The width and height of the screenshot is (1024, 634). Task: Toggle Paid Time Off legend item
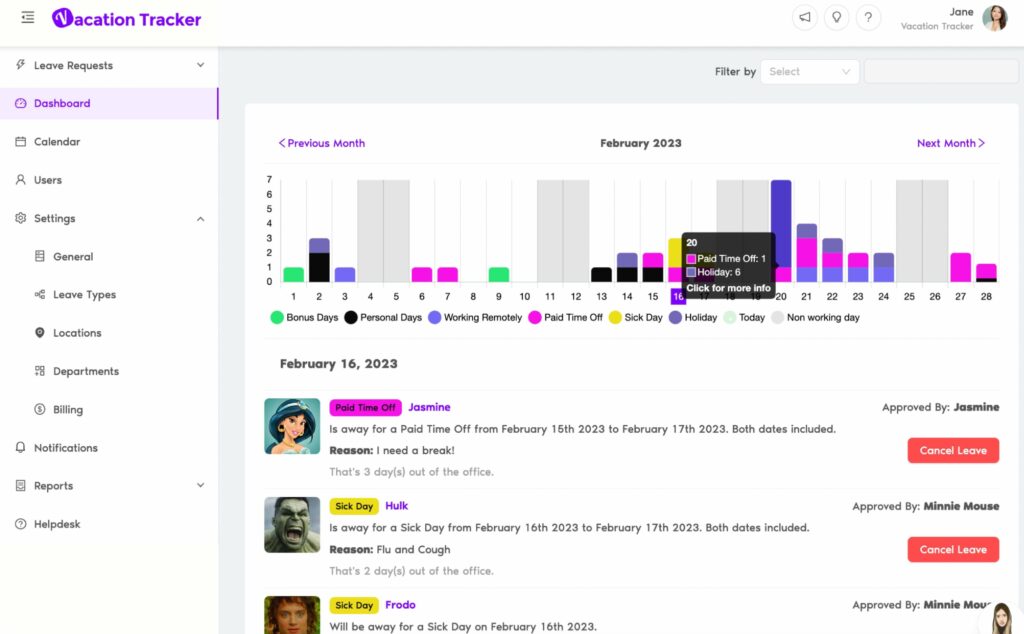coord(565,317)
